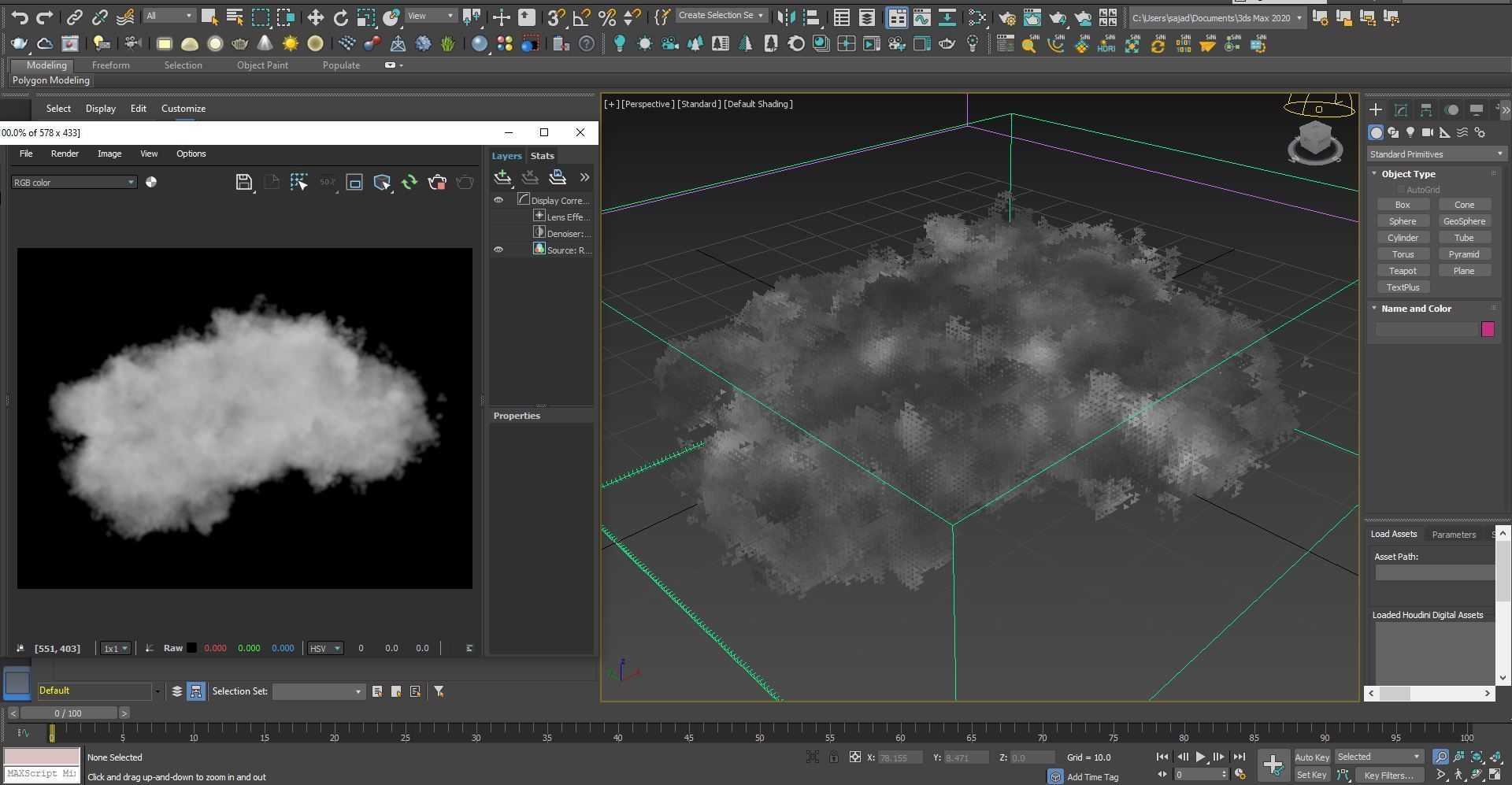Click the magenta object color swatch

1488,329
